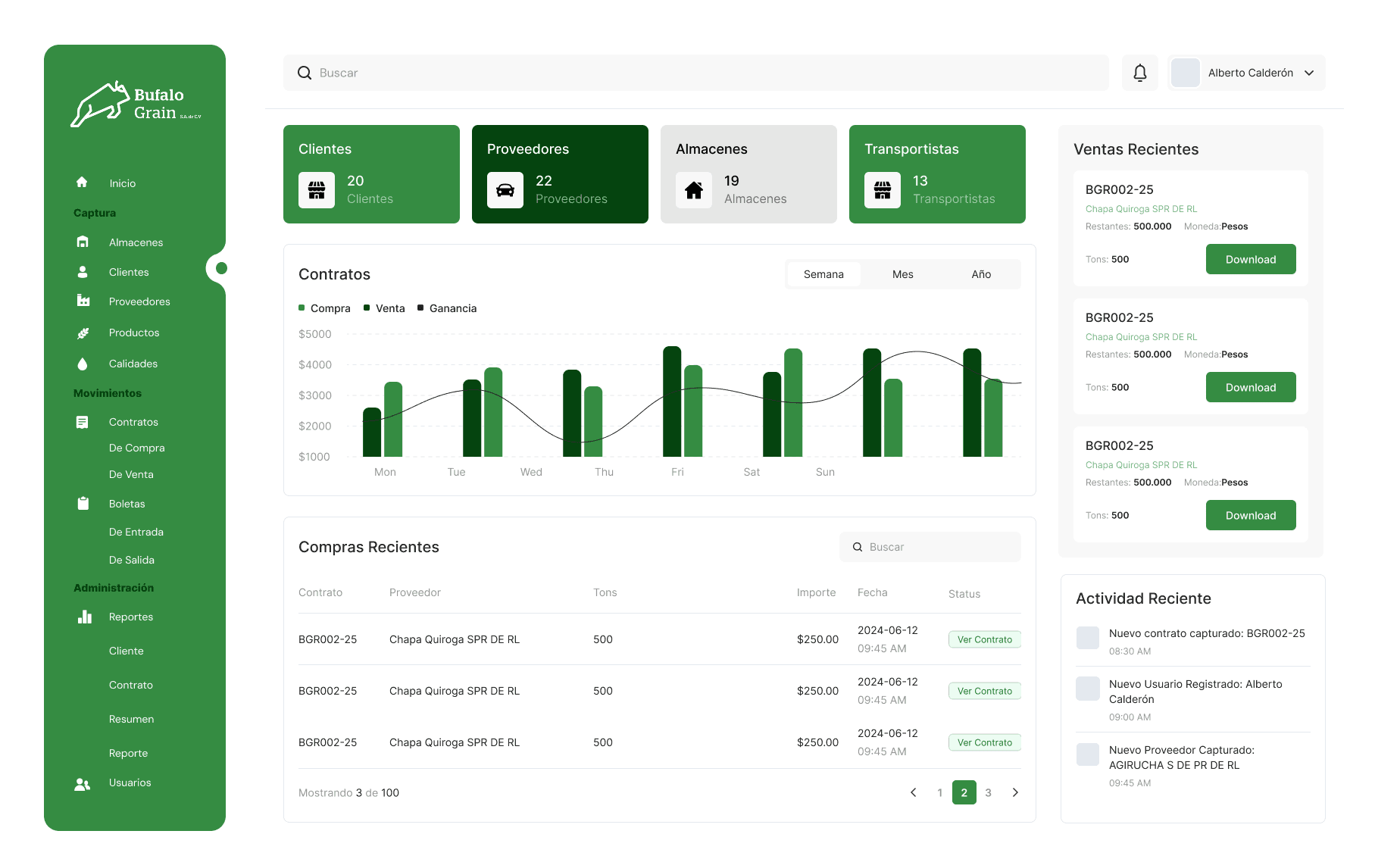Open the notifications bell

(1139, 73)
